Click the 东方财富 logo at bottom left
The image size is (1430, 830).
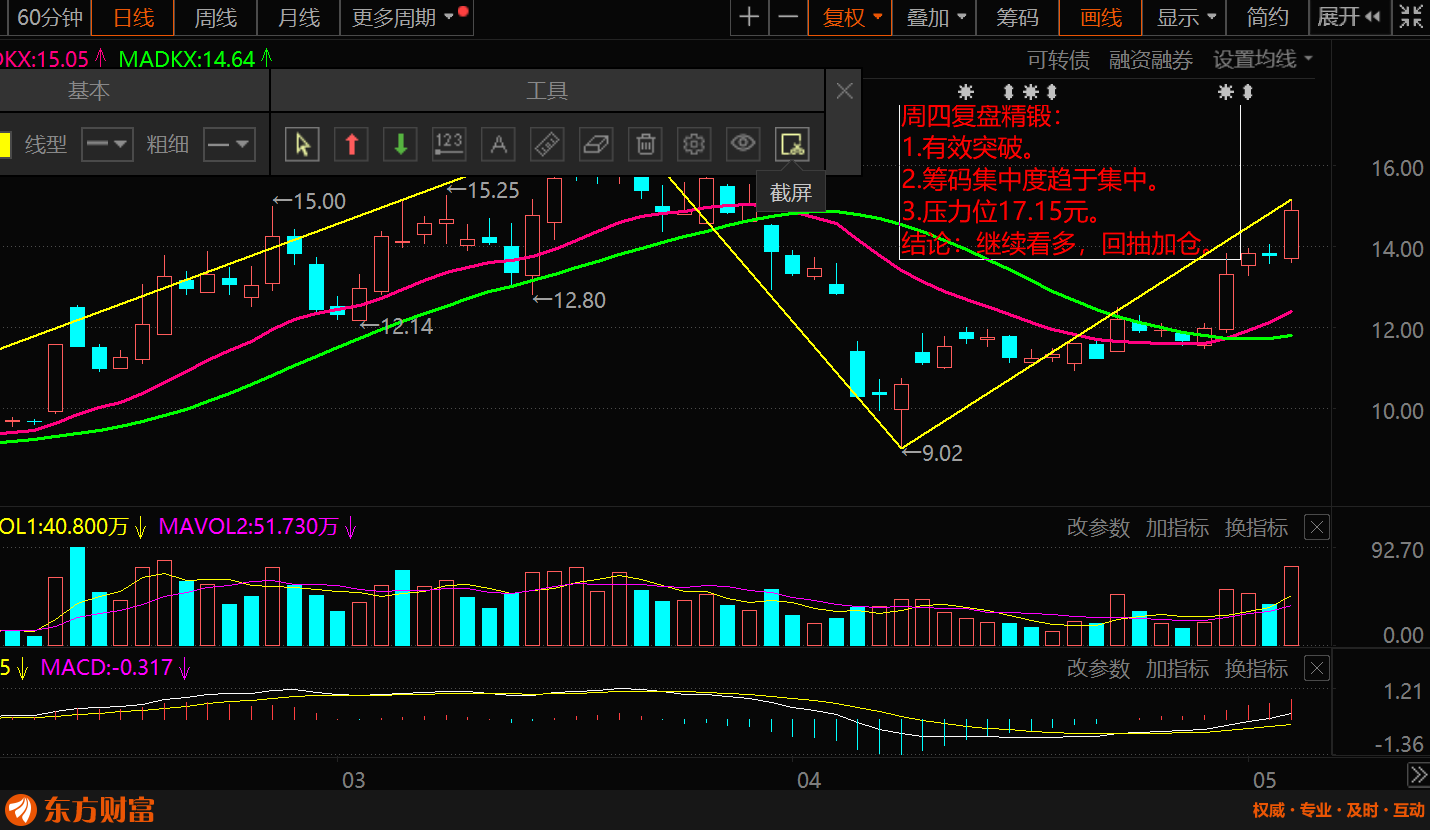[80, 809]
